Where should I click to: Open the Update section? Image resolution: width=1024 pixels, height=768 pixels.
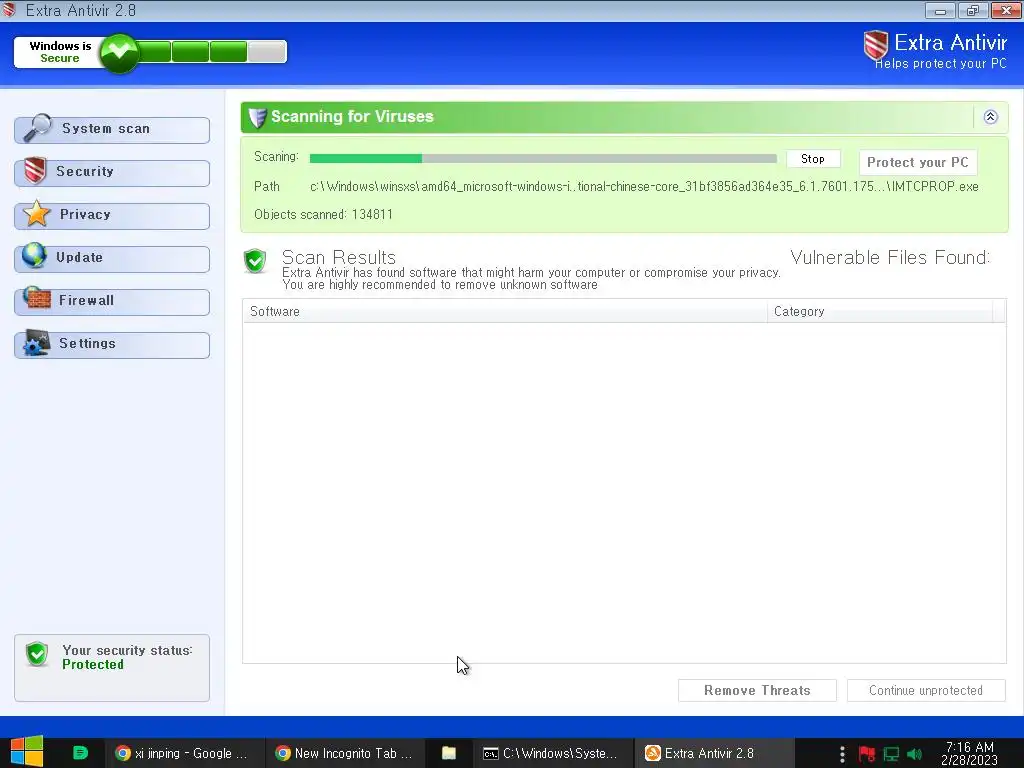pos(112,259)
